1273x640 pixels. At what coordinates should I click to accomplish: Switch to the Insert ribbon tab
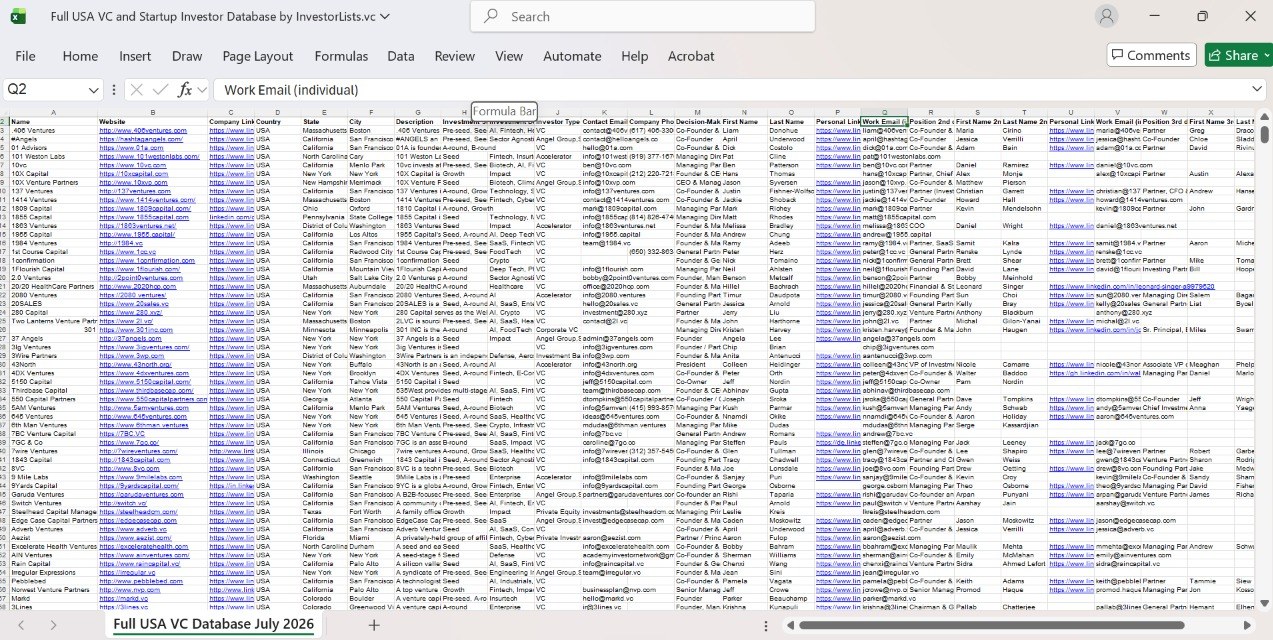[135, 56]
